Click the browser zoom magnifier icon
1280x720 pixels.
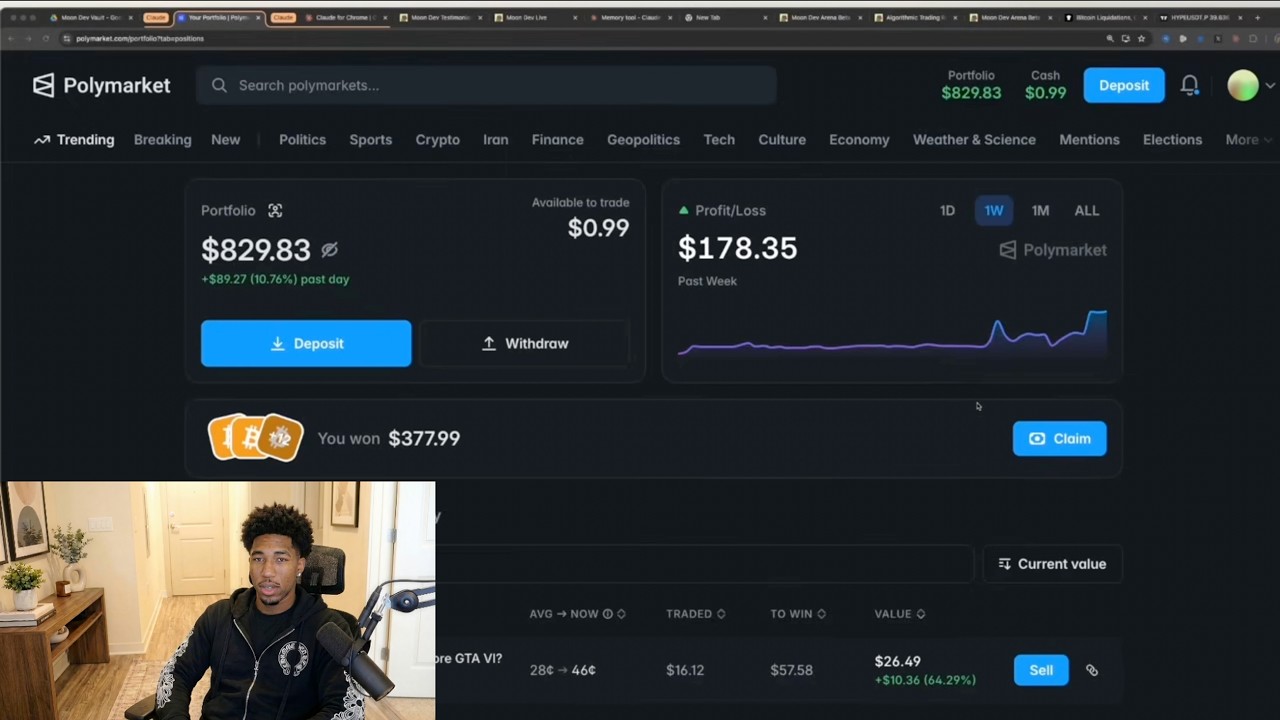click(x=1110, y=38)
